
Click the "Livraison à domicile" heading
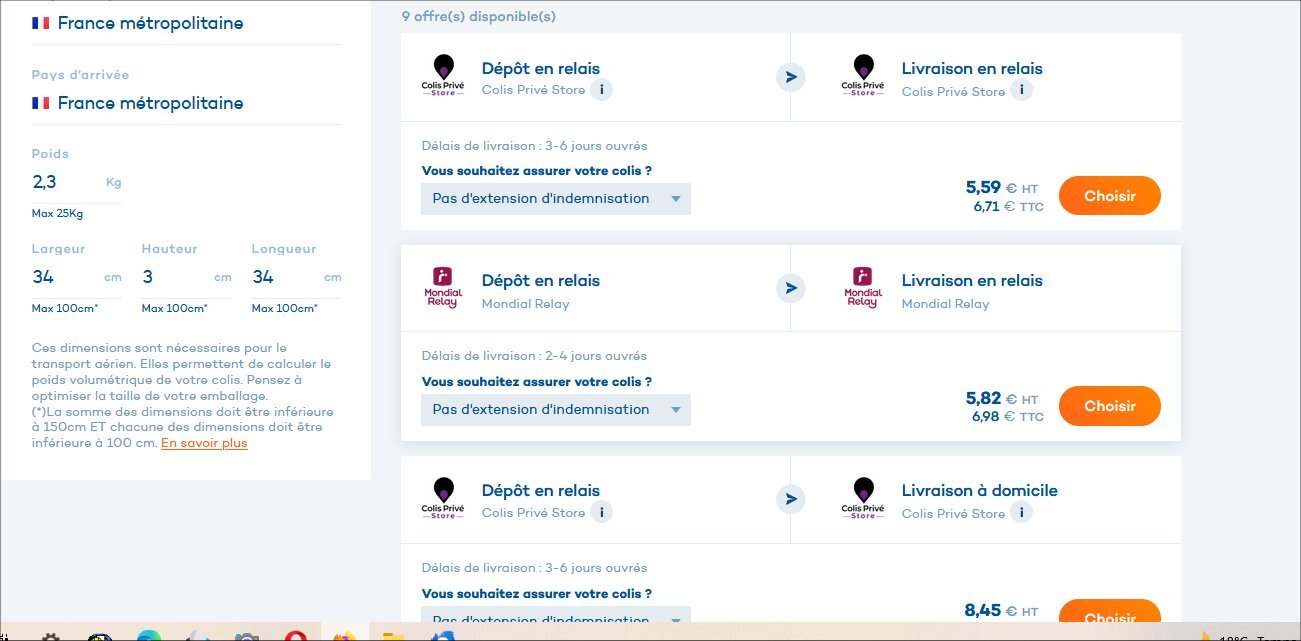[980, 490]
